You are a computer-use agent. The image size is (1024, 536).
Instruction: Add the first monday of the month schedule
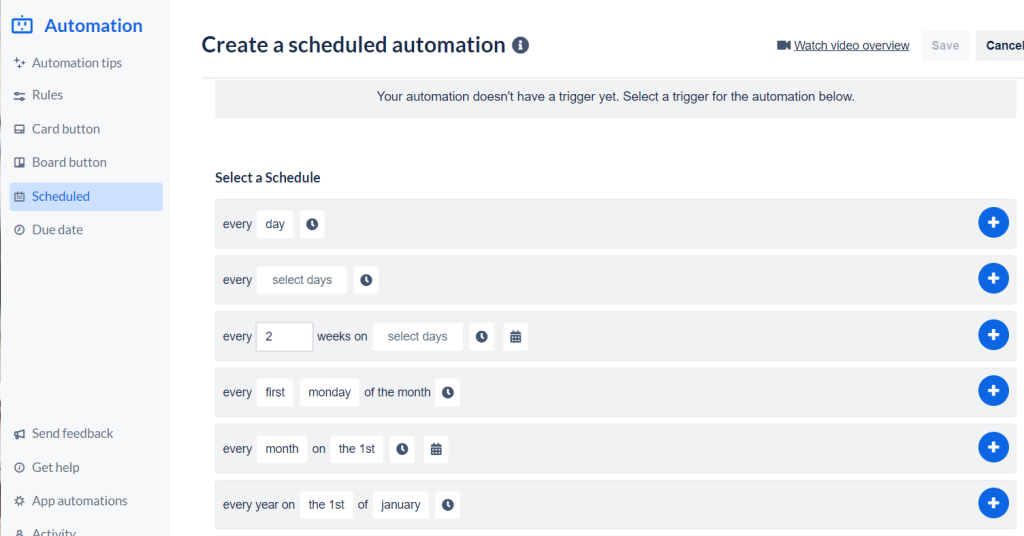[x=992, y=391]
